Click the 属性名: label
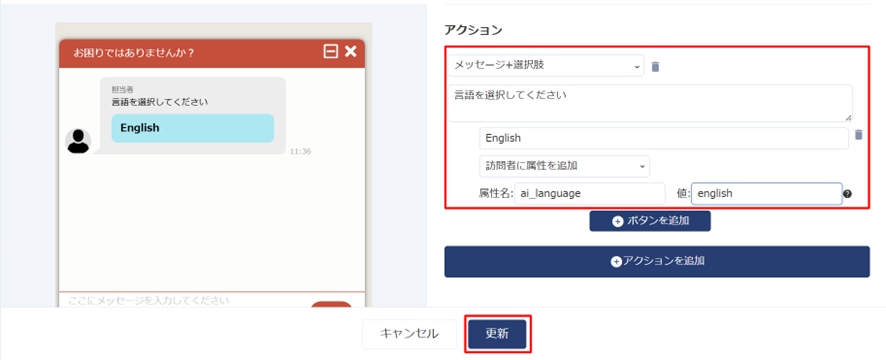 point(496,193)
